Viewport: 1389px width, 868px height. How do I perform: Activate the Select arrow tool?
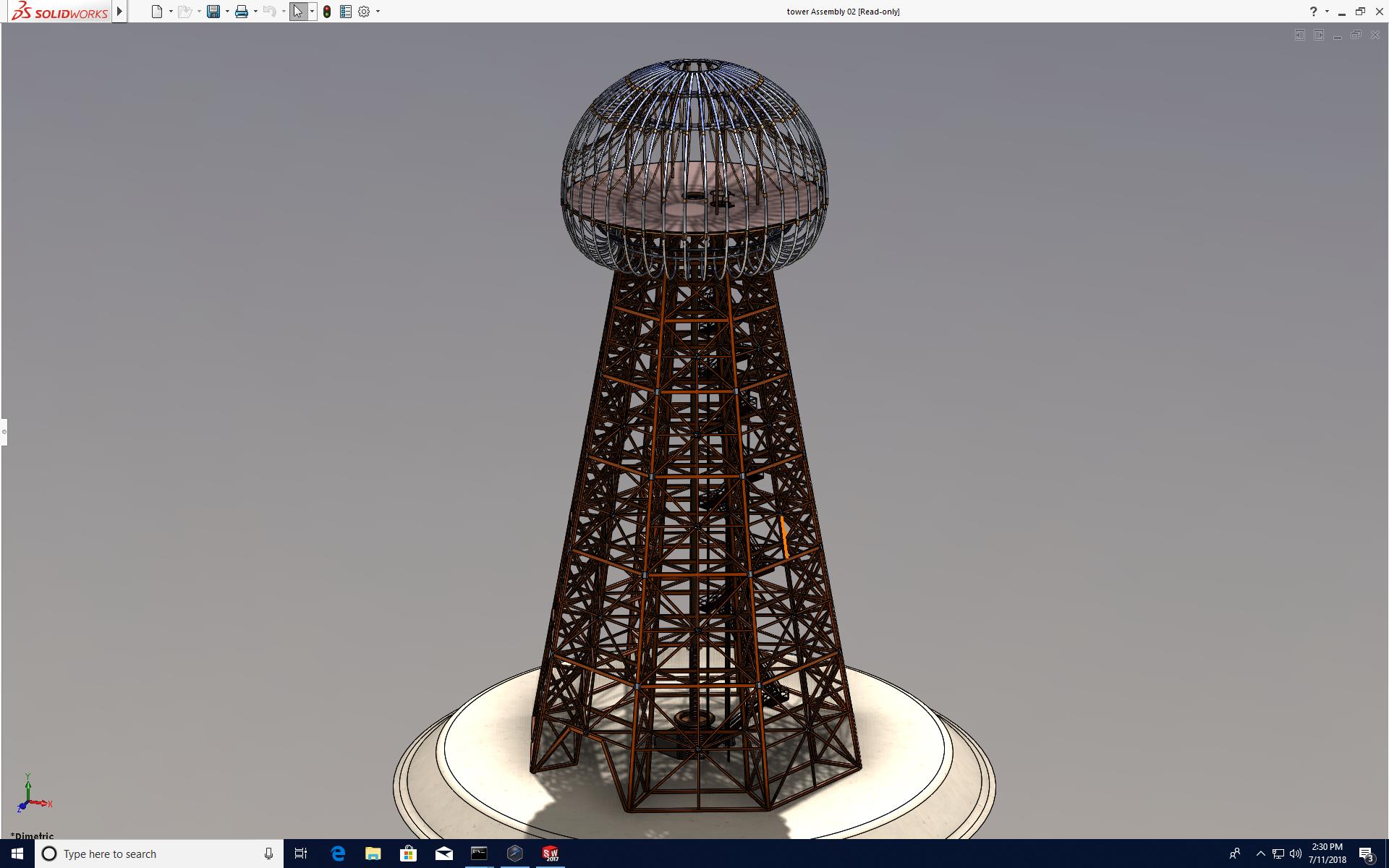tap(297, 12)
